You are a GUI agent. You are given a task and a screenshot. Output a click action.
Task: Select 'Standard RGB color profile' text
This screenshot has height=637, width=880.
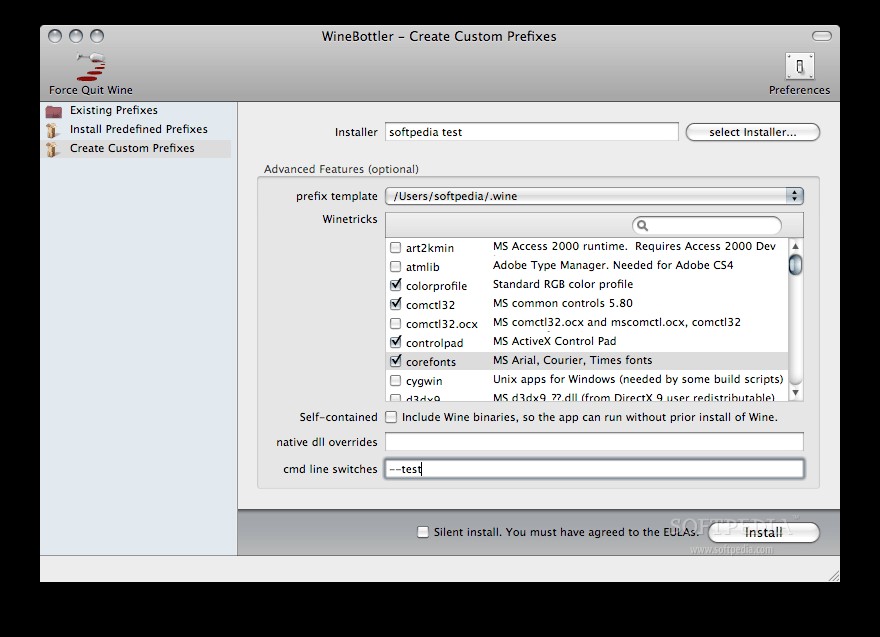563,284
